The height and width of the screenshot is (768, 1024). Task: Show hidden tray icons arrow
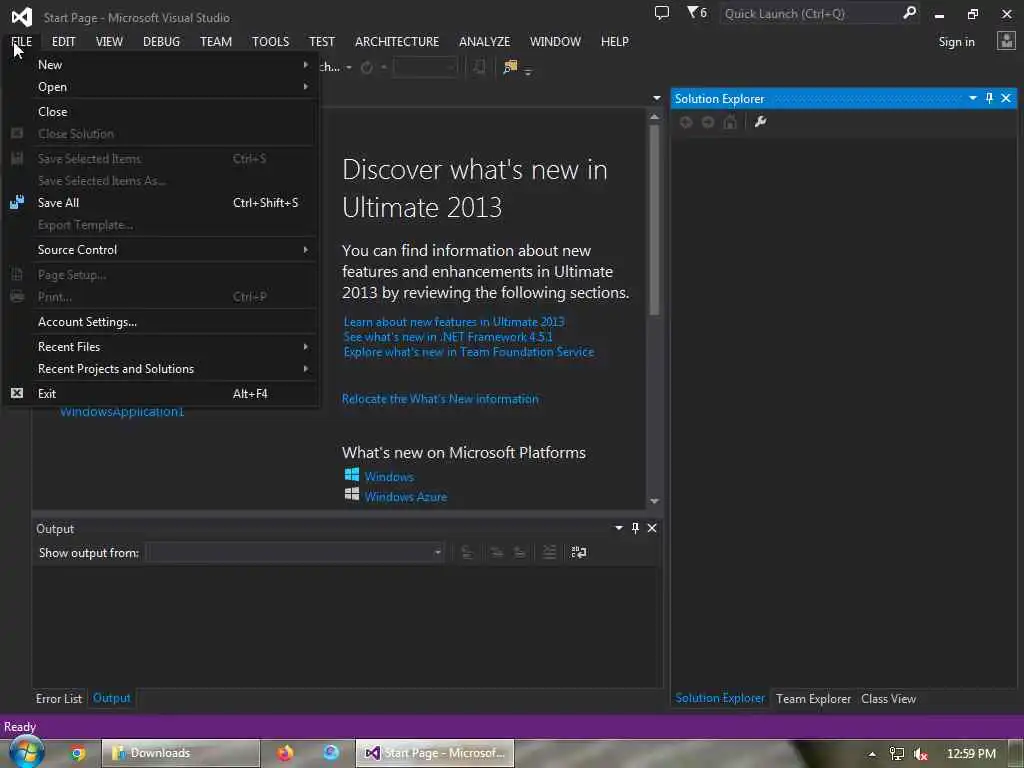pos(872,754)
